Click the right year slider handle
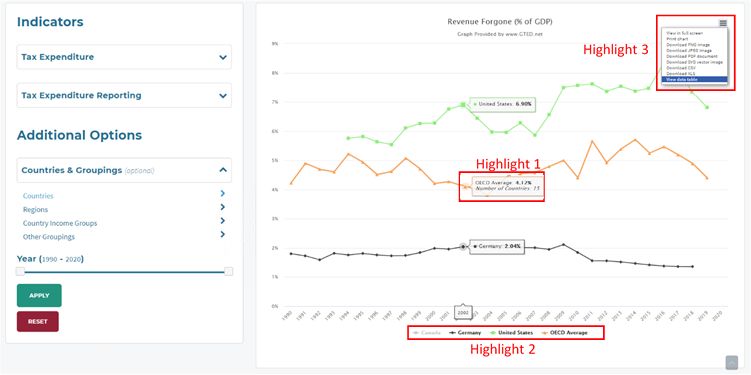The height and width of the screenshot is (375, 751). tap(228, 272)
